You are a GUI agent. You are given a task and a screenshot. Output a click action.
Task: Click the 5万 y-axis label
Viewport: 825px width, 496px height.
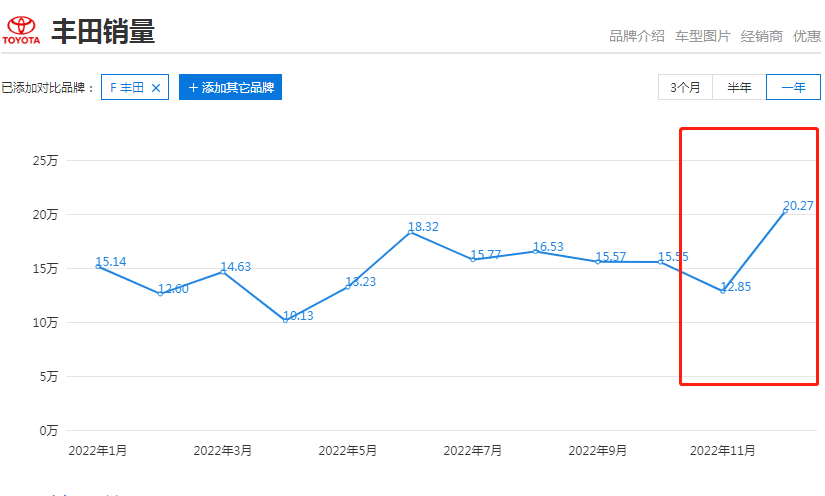[x=48, y=377]
